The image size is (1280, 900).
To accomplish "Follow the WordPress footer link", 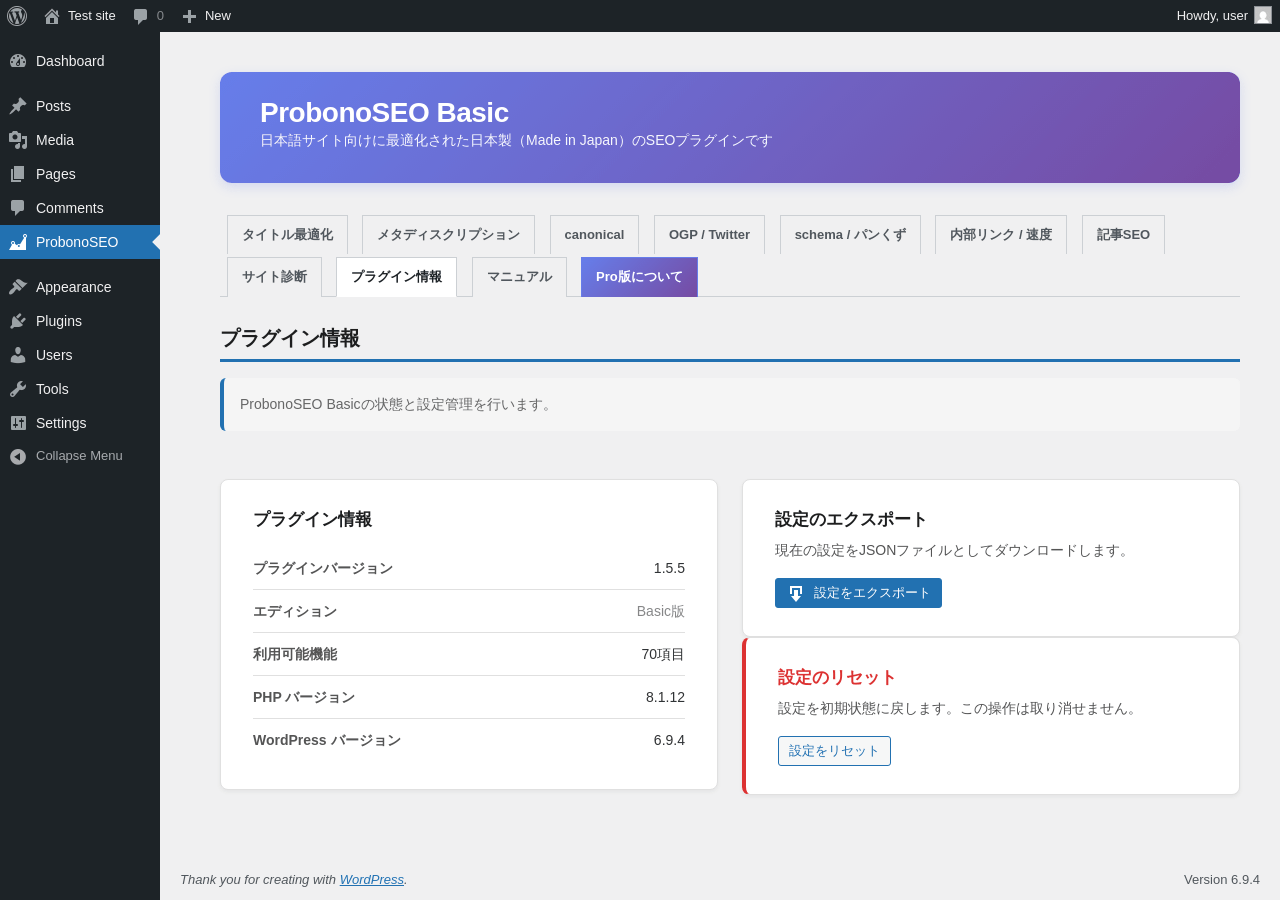I will coord(371,880).
